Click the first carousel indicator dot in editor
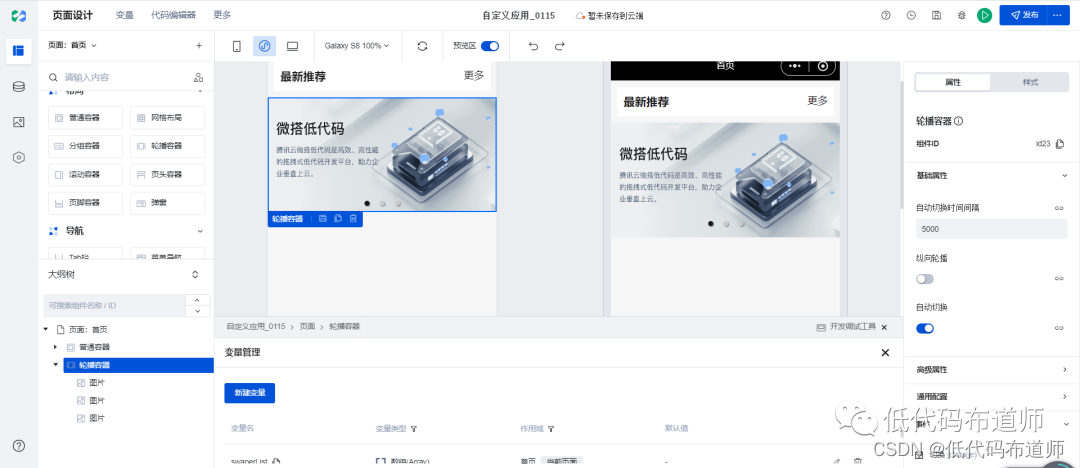Viewport: 1080px width, 468px height. (366, 203)
